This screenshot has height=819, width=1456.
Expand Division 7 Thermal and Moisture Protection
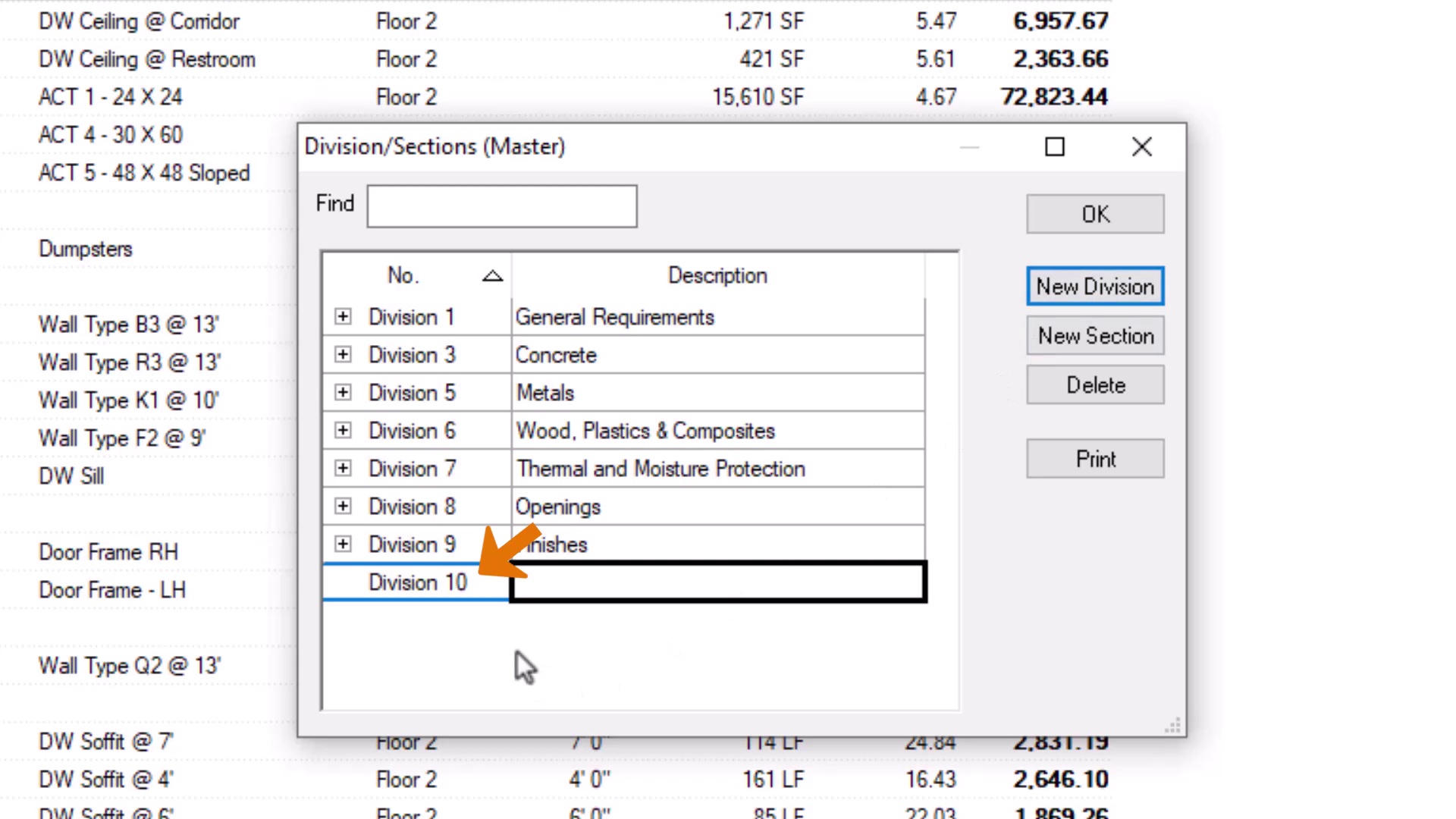pyautogui.click(x=343, y=468)
